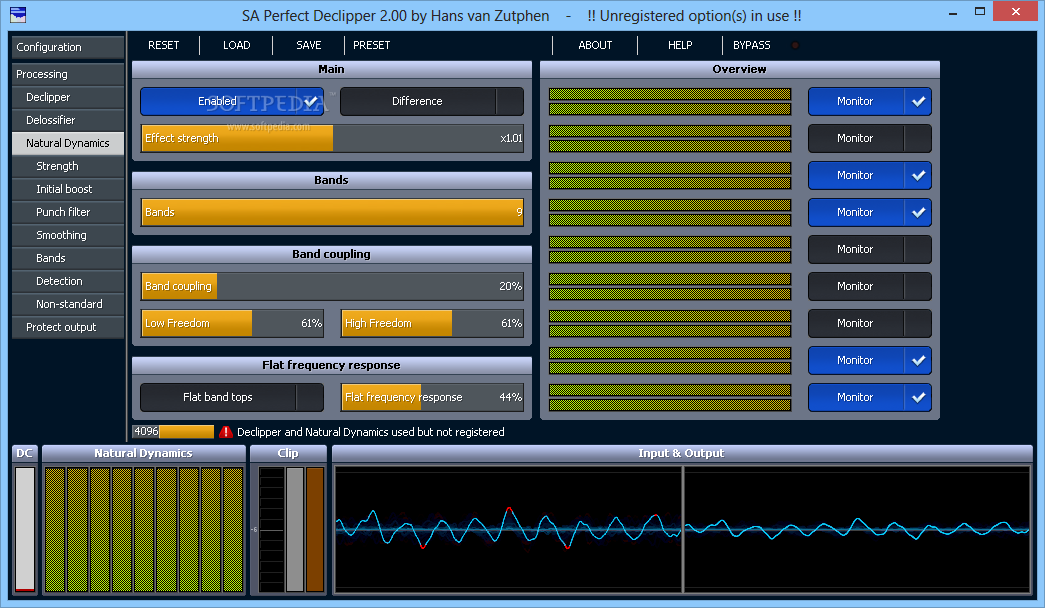Click the Band coupling section header

coord(332,254)
